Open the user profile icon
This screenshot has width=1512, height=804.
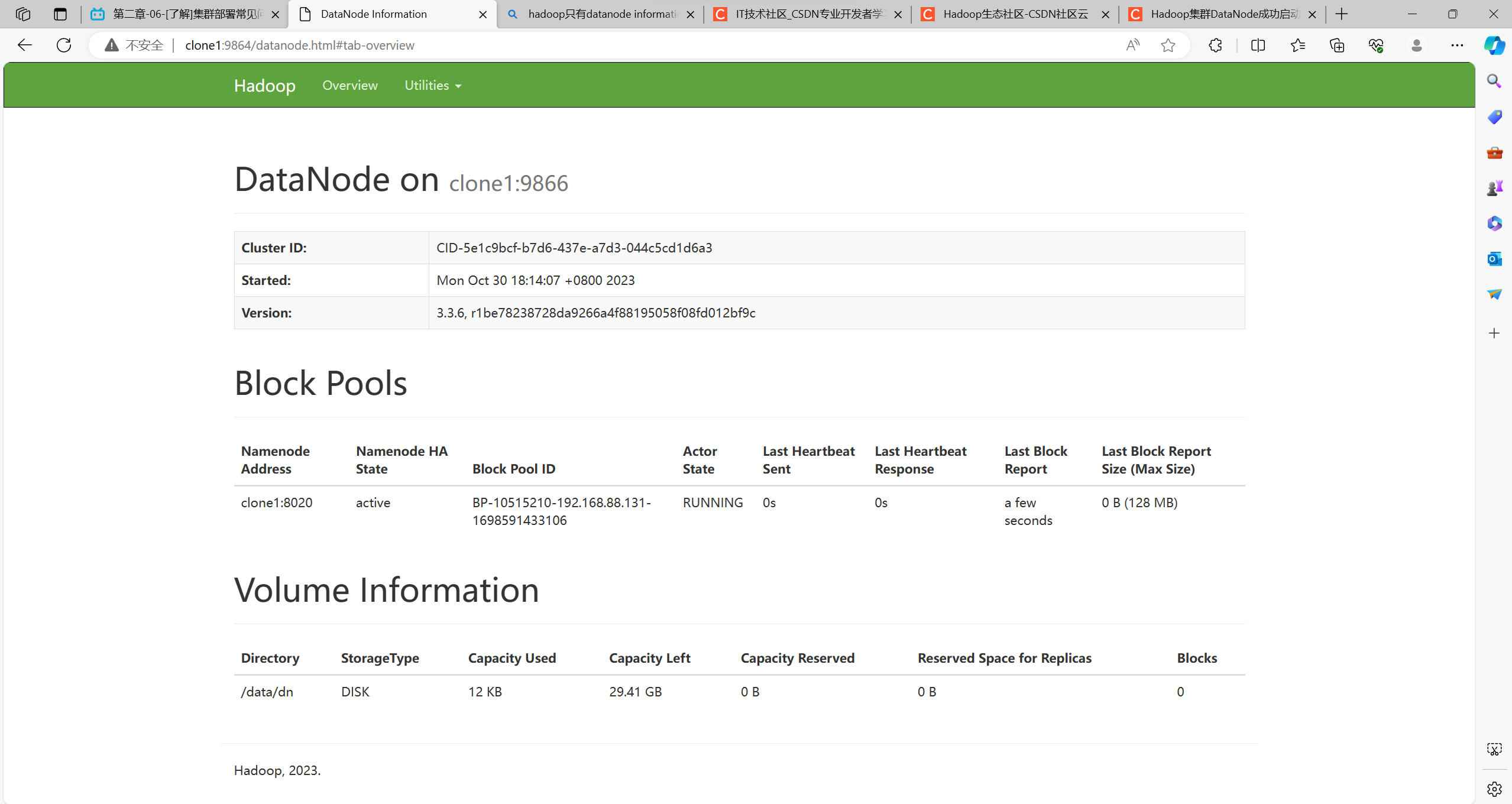1416,45
